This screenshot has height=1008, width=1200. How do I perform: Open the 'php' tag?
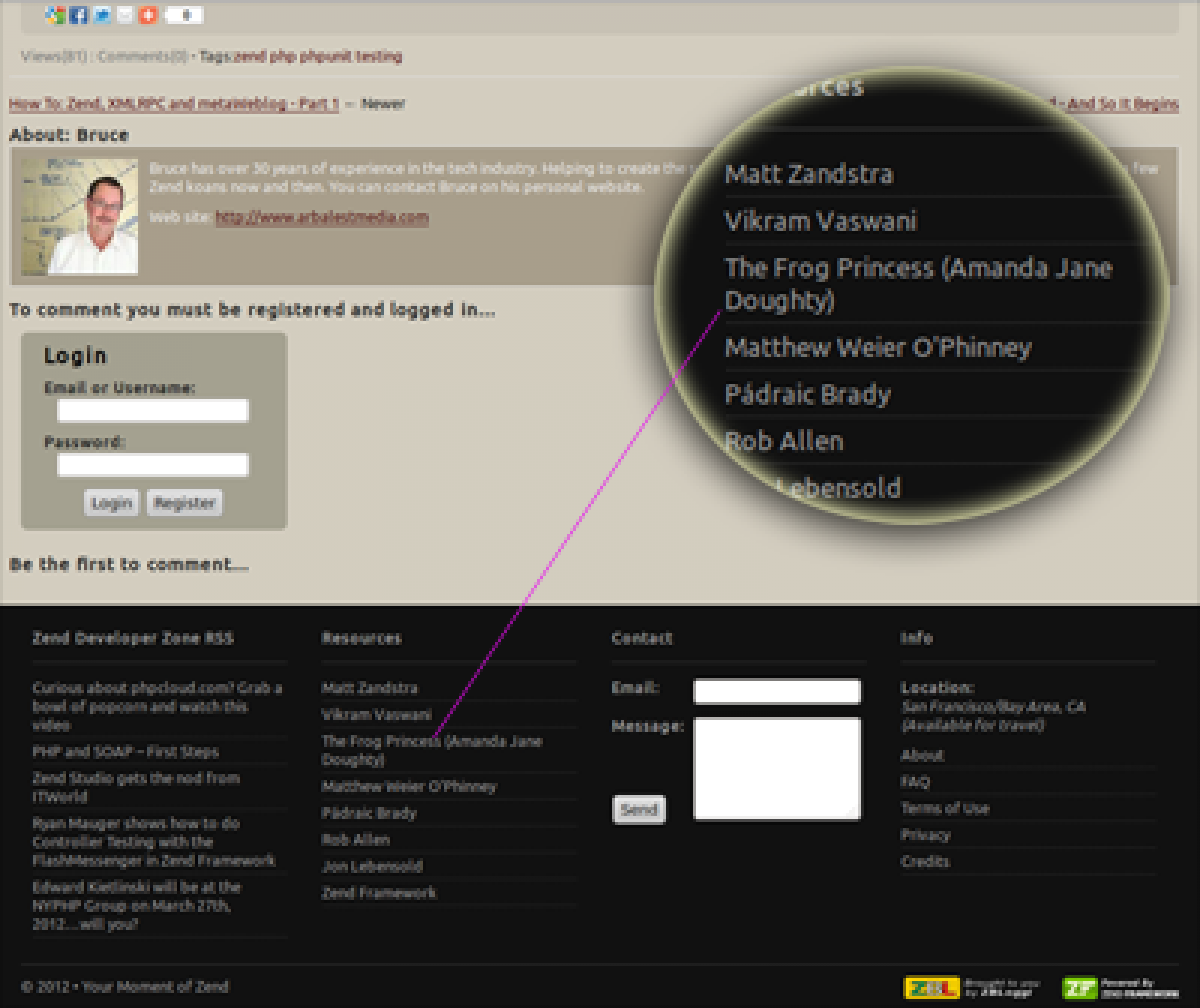point(284,56)
